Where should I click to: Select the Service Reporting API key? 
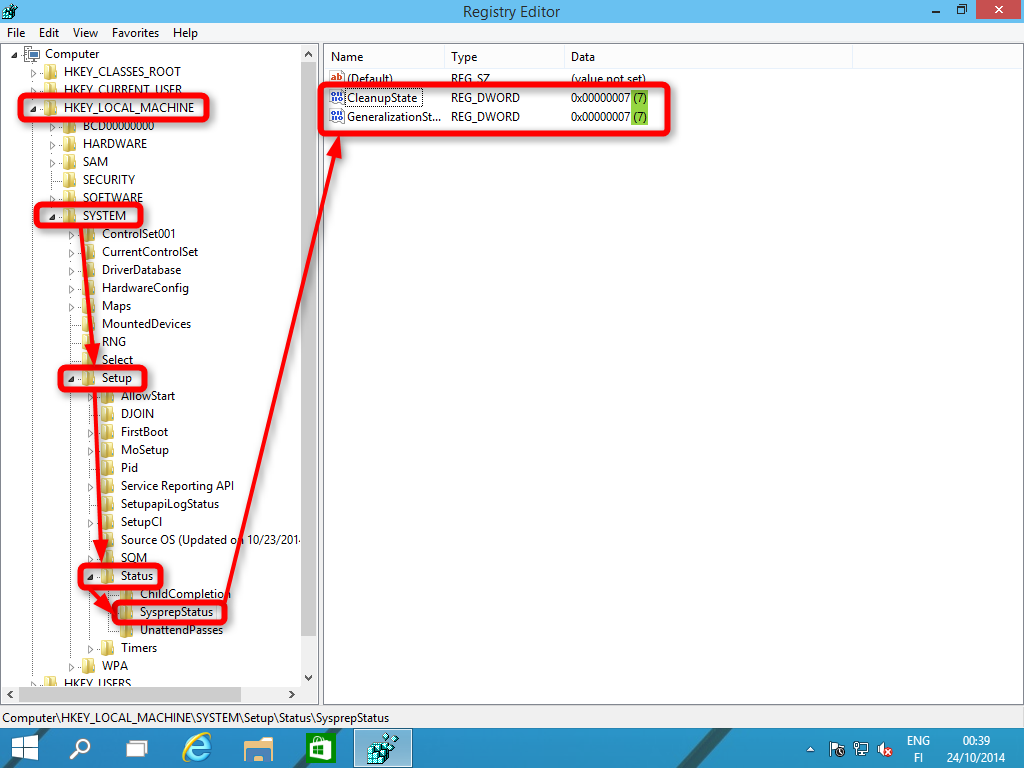(177, 486)
